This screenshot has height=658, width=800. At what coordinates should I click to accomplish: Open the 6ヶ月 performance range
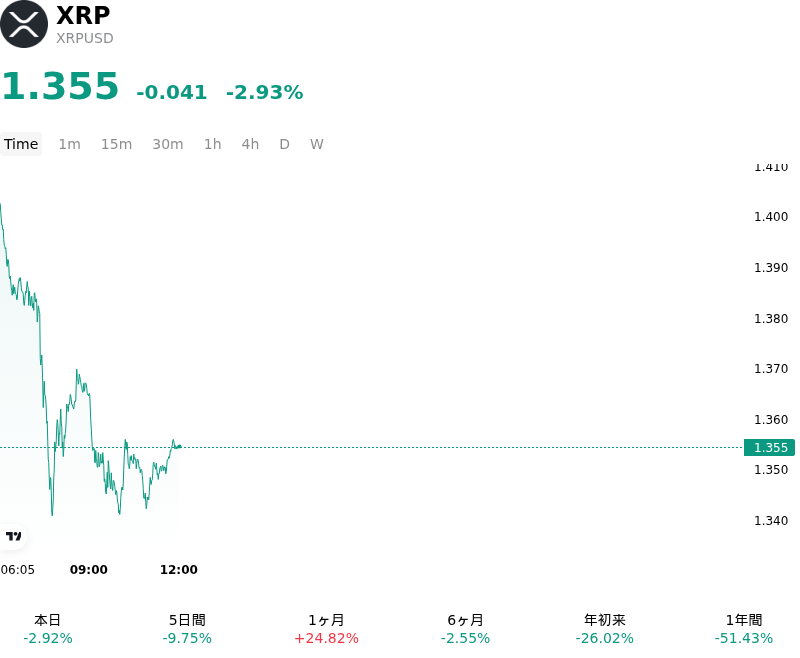[x=465, y=629]
